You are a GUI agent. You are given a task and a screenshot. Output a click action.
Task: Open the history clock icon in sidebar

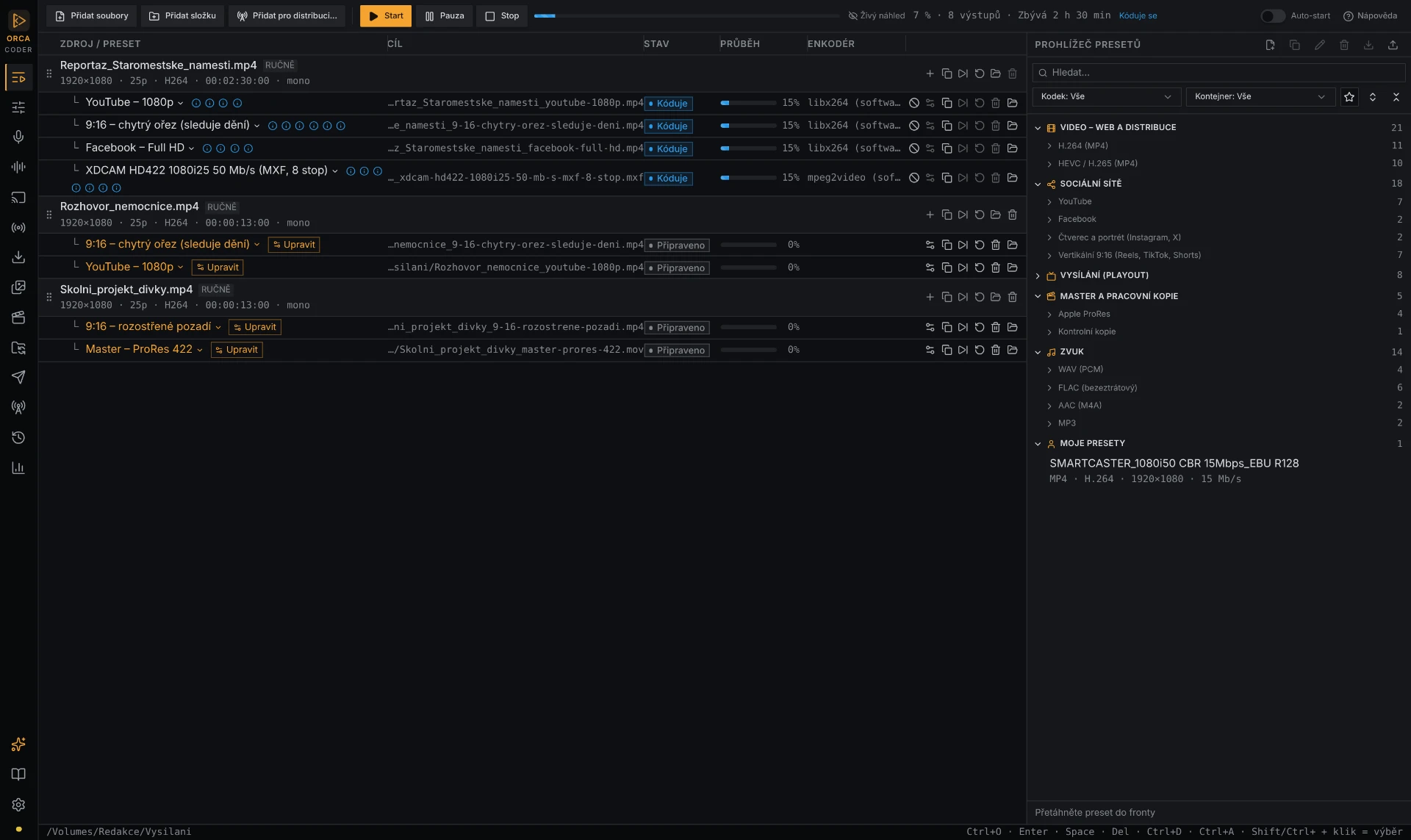[x=18, y=438]
